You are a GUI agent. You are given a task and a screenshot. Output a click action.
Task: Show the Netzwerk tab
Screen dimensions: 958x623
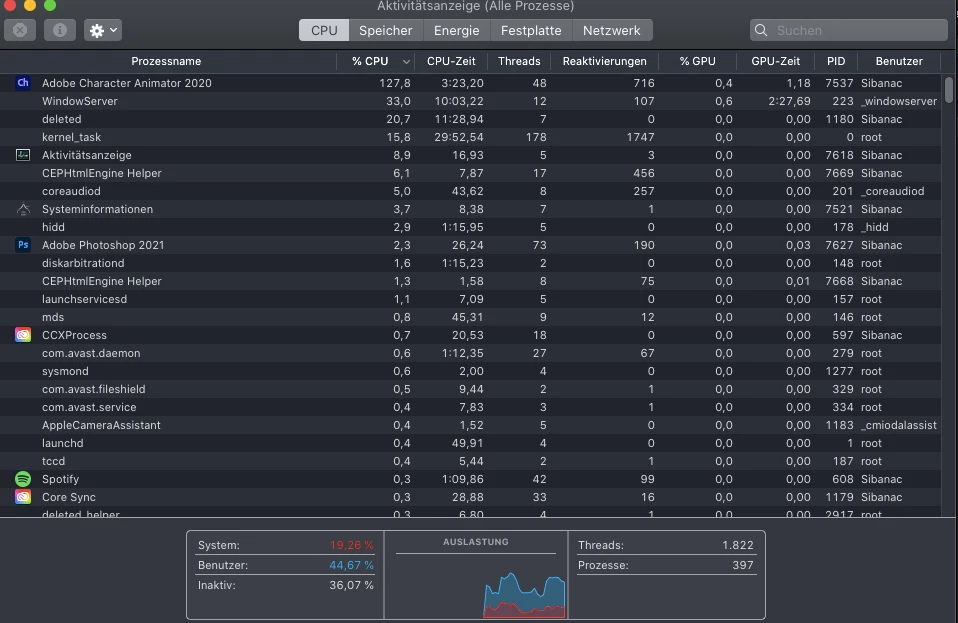point(612,30)
